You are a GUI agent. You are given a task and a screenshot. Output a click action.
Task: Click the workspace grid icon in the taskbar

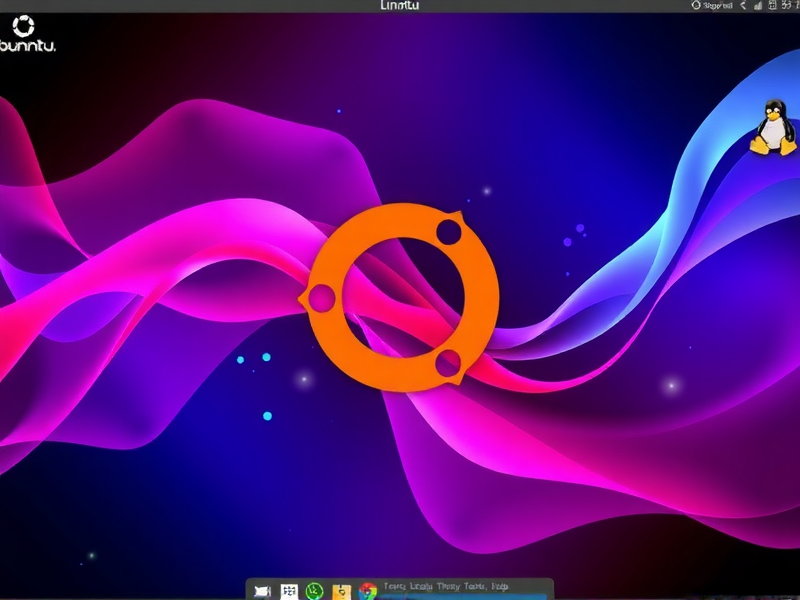288,589
